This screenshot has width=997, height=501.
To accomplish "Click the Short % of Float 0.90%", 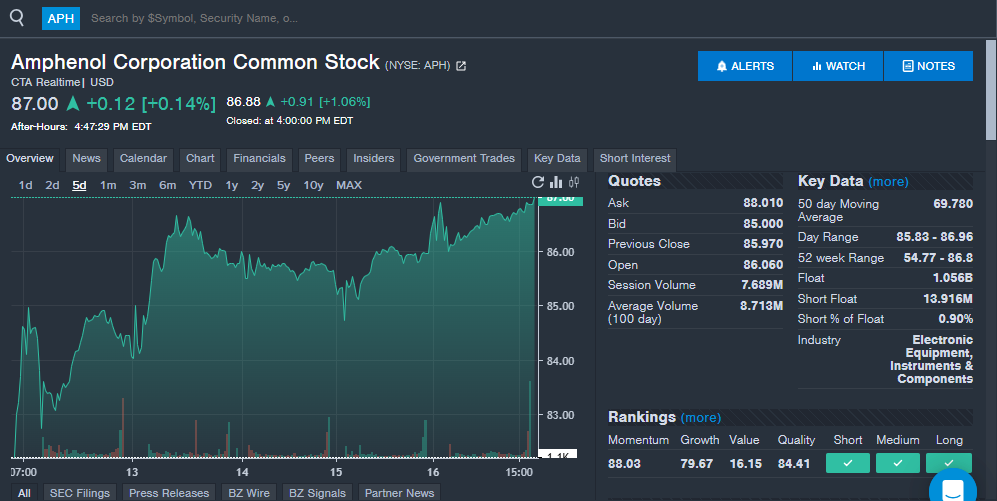I will pyautogui.click(x=956, y=319).
